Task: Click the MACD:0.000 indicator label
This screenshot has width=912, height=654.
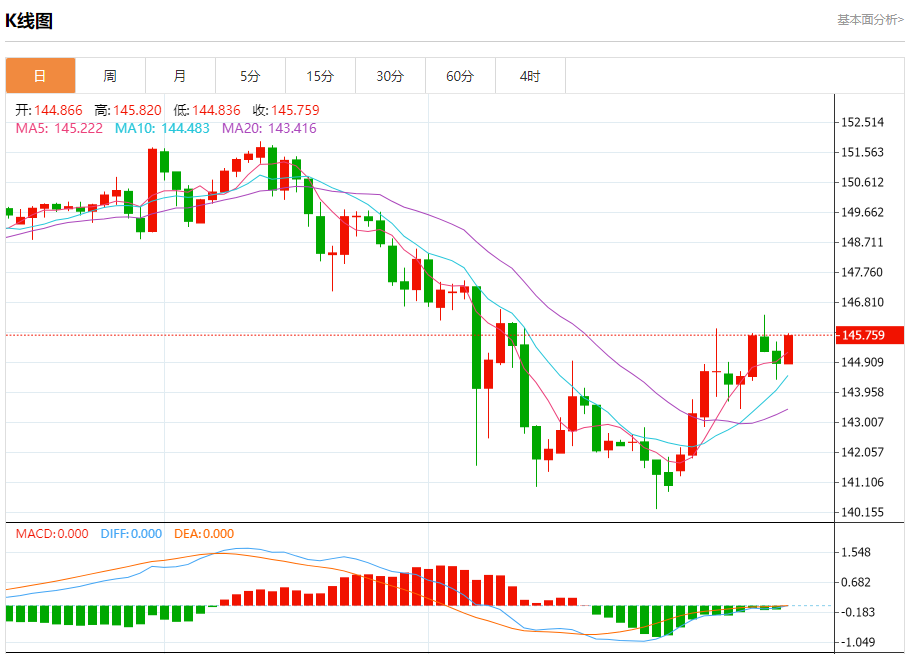Action: pos(52,534)
